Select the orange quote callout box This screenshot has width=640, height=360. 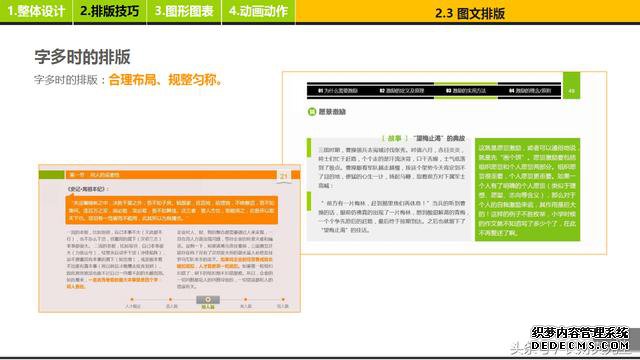tap(171, 210)
